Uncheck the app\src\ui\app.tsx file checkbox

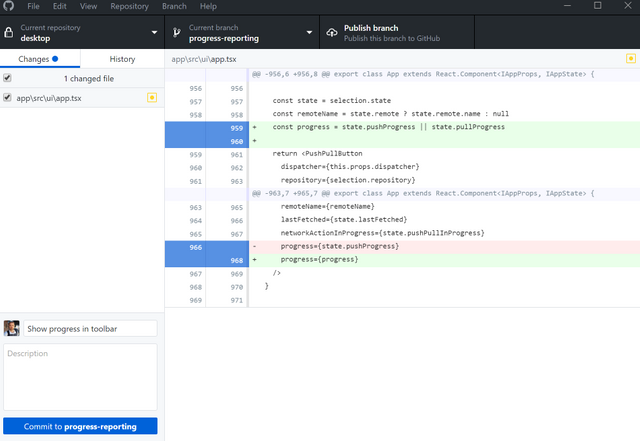[7, 97]
